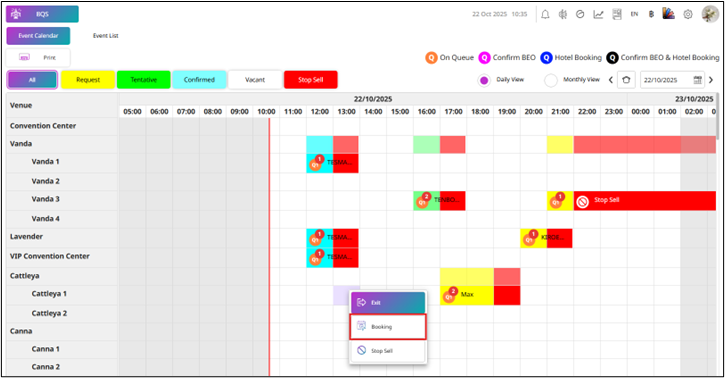Click the user profile avatar

point(710,14)
